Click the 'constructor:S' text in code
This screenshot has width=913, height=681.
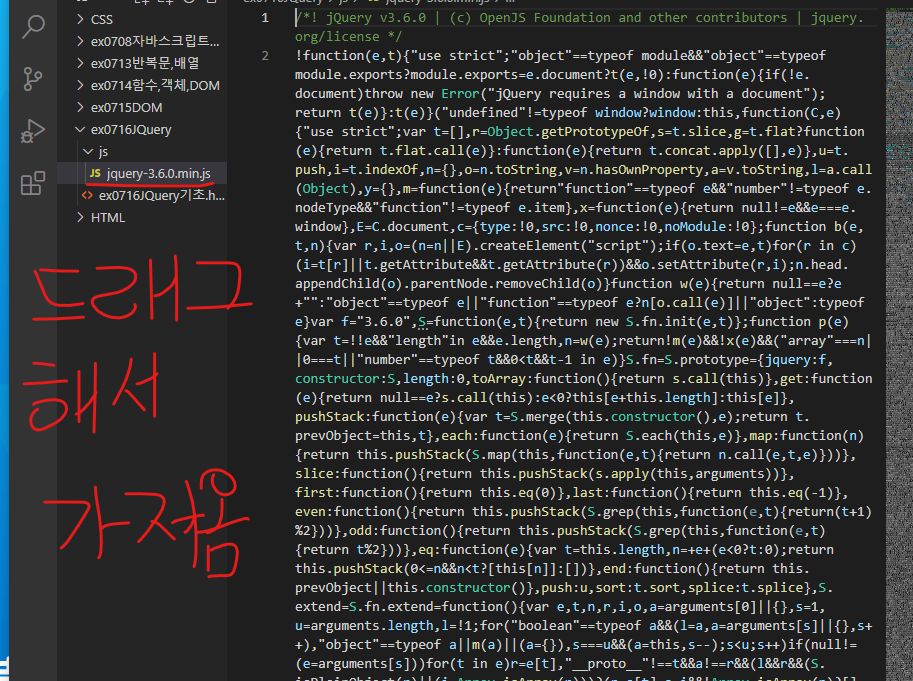pyautogui.click(x=345, y=379)
